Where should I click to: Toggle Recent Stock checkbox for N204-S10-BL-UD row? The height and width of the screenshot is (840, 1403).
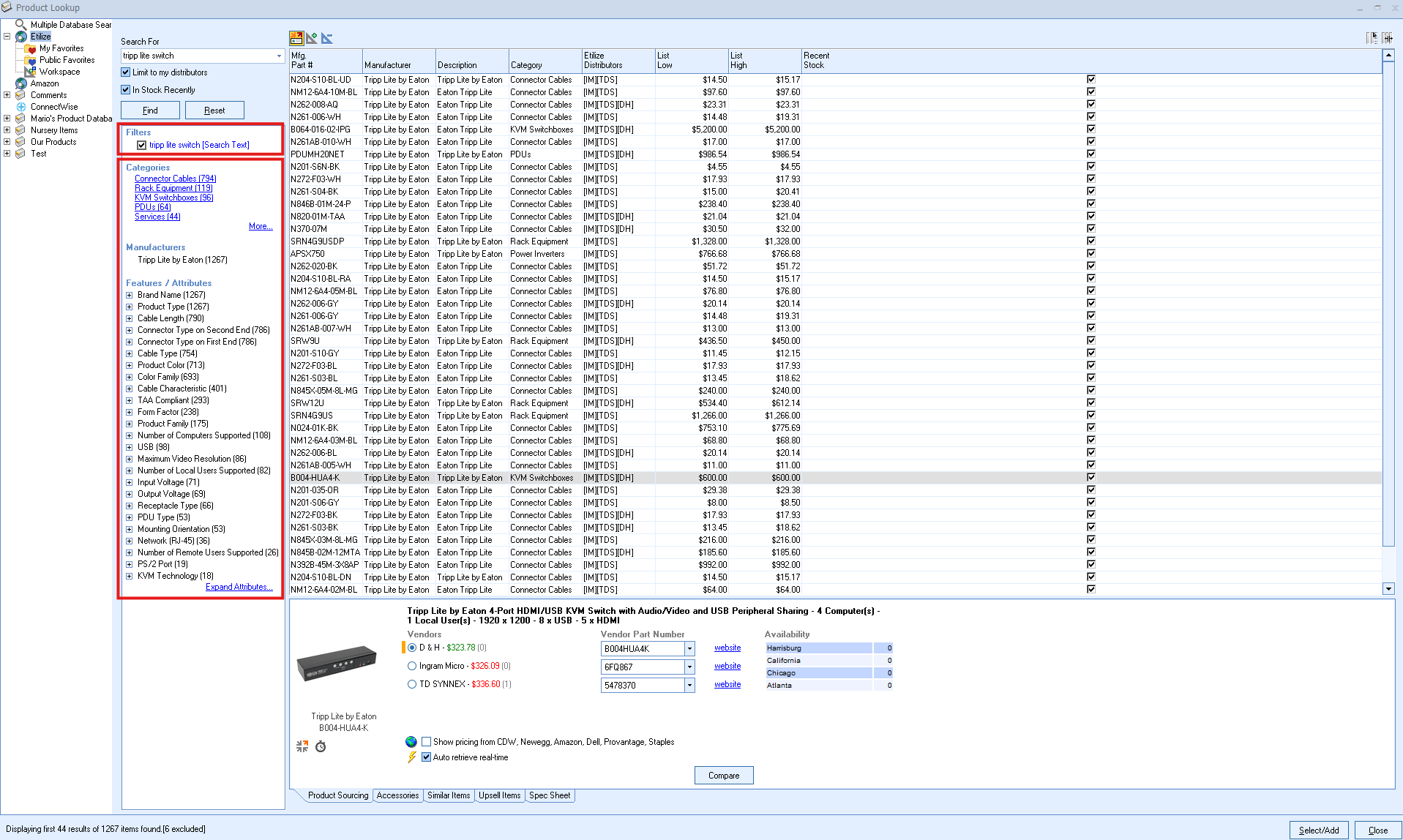[1091, 79]
